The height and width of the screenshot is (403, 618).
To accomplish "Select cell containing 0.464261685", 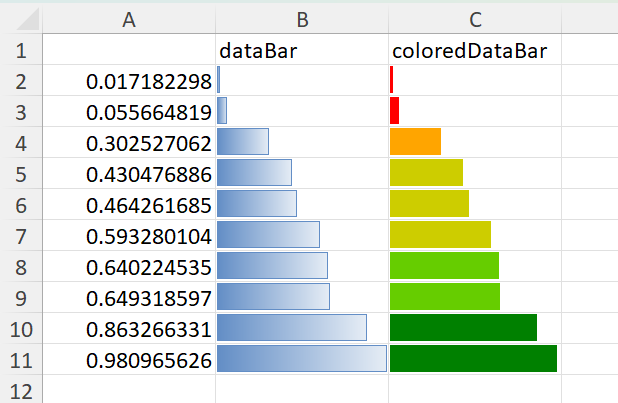I will [129, 204].
